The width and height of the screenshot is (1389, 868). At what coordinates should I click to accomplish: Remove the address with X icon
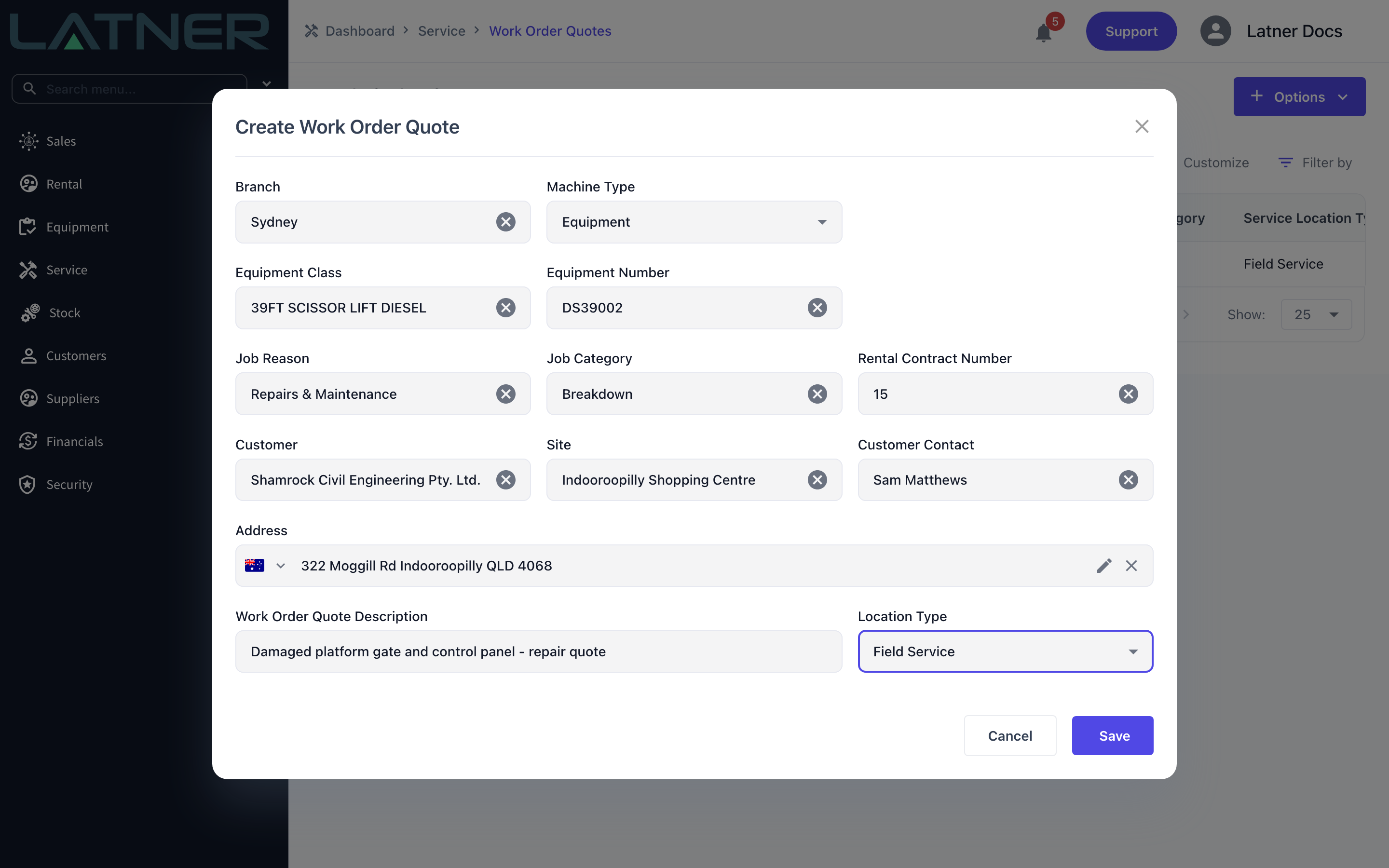[1131, 566]
